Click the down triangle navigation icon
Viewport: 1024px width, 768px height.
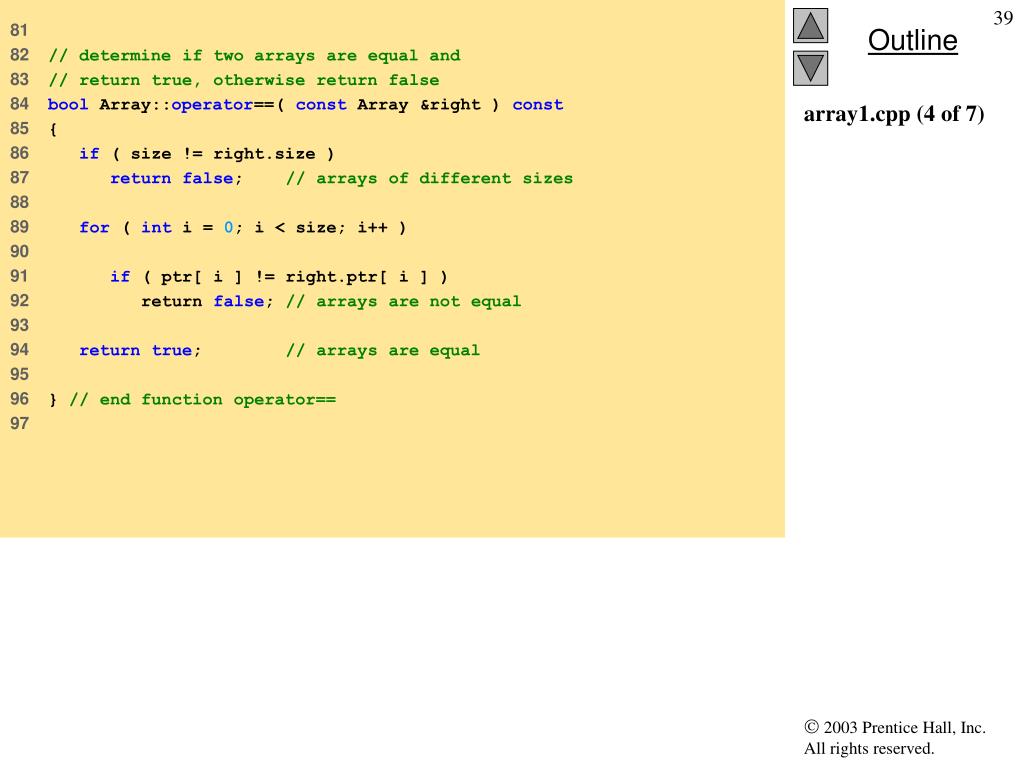point(810,69)
